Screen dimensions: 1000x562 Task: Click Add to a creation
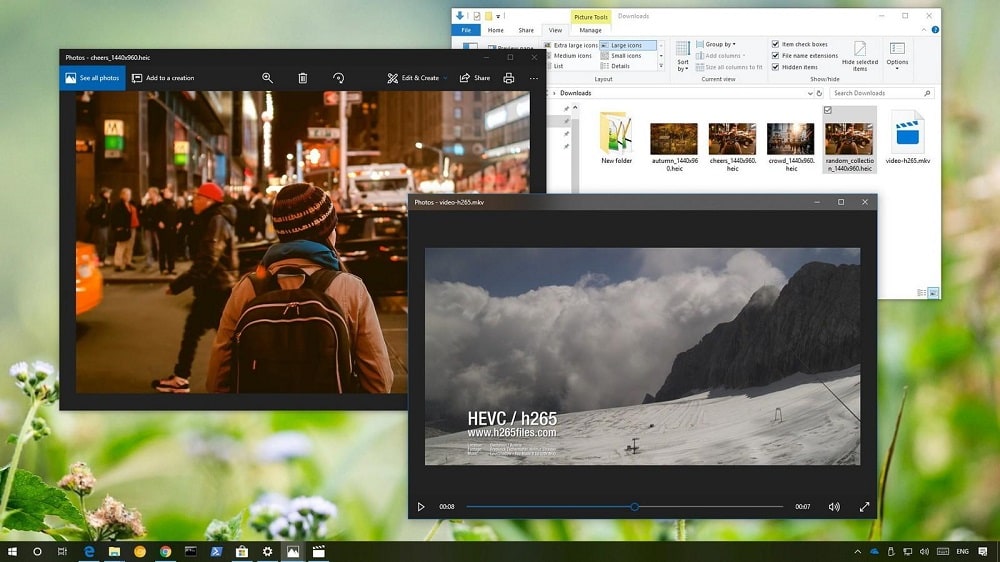click(163, 78)
